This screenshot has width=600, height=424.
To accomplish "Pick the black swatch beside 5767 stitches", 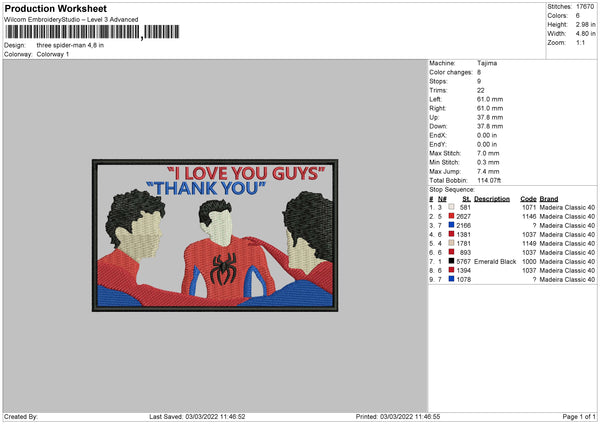I will coord(452,261).
